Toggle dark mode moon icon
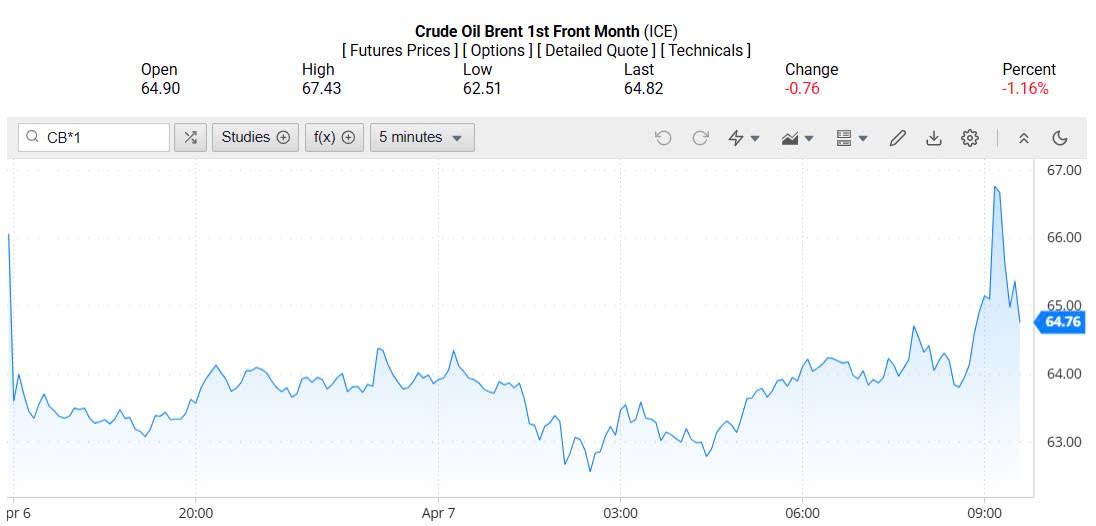 coord(1060,138)
